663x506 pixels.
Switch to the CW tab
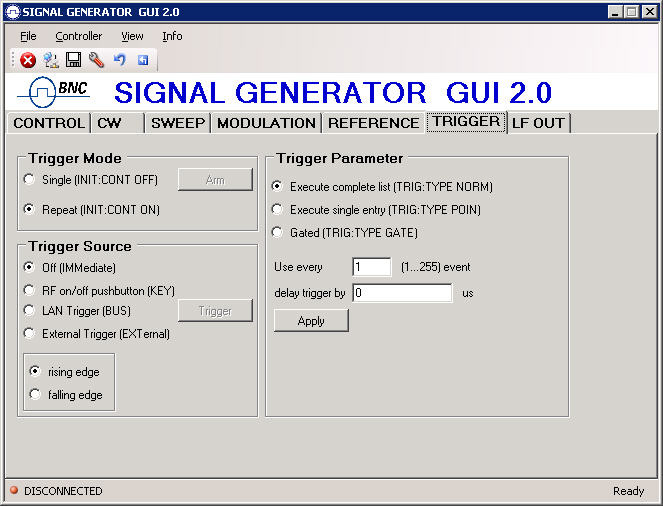(x=118, y=123)
